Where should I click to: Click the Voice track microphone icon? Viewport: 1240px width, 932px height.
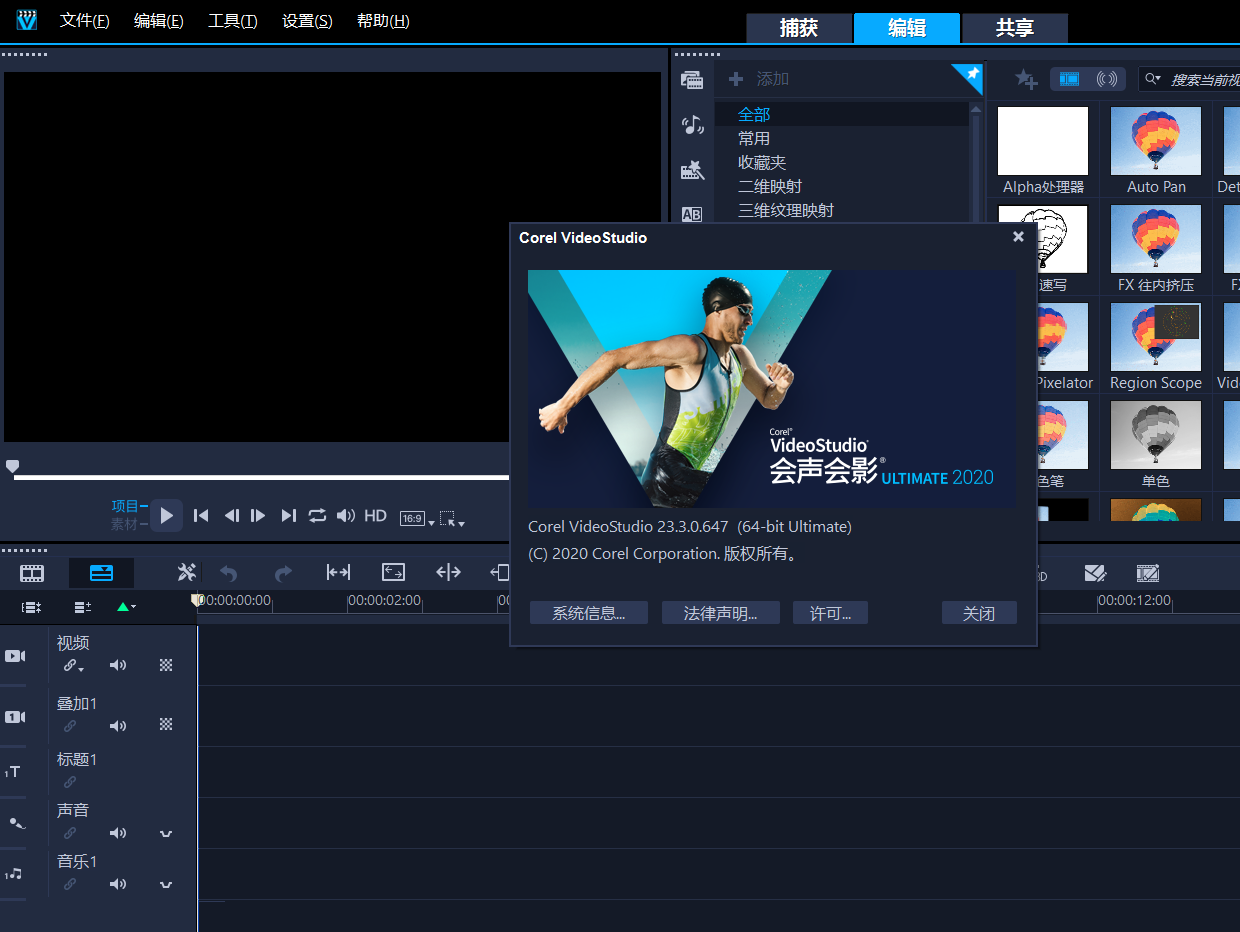point(16,823)
